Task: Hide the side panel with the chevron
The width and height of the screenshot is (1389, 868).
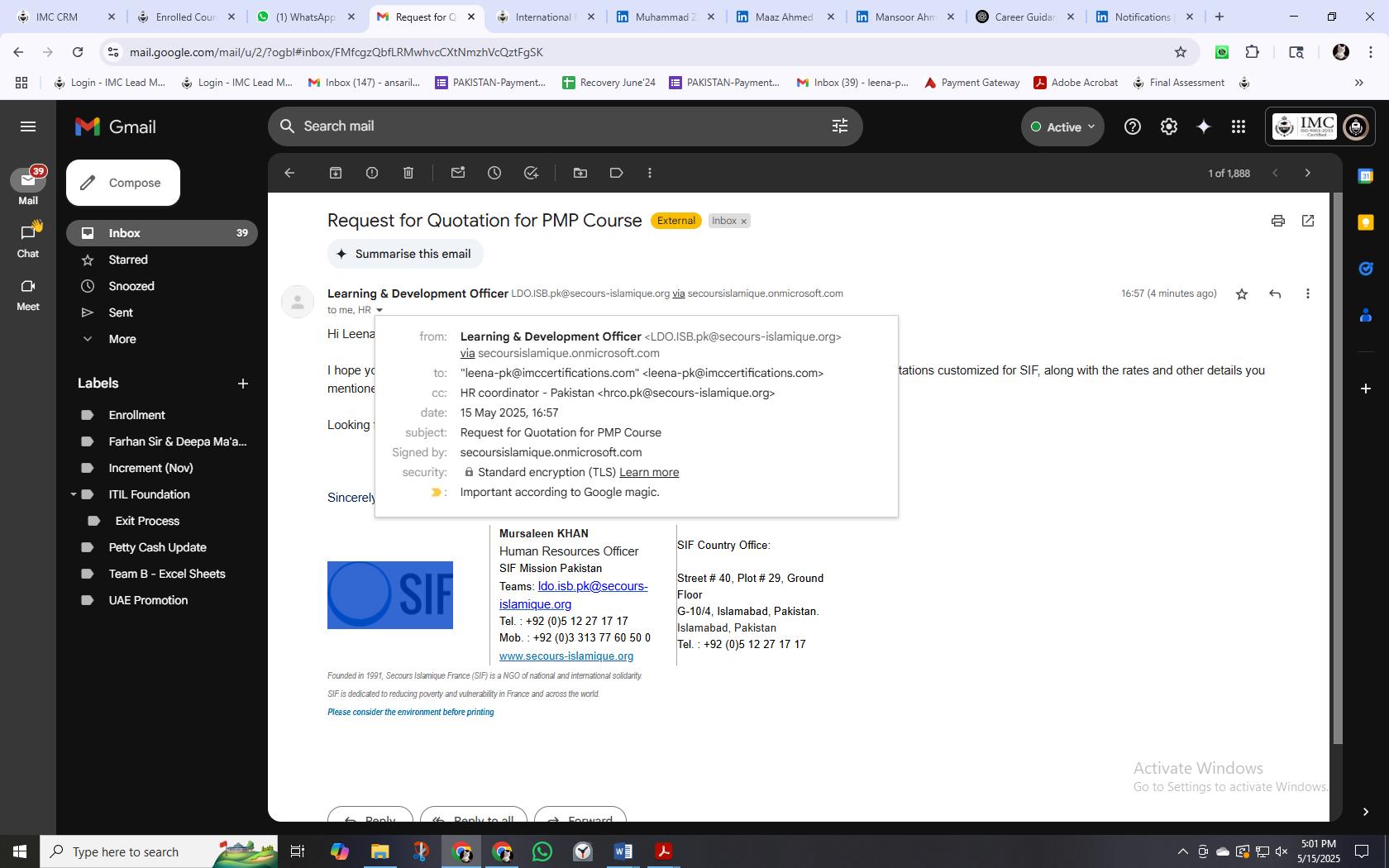Action: coord(1366,812)
